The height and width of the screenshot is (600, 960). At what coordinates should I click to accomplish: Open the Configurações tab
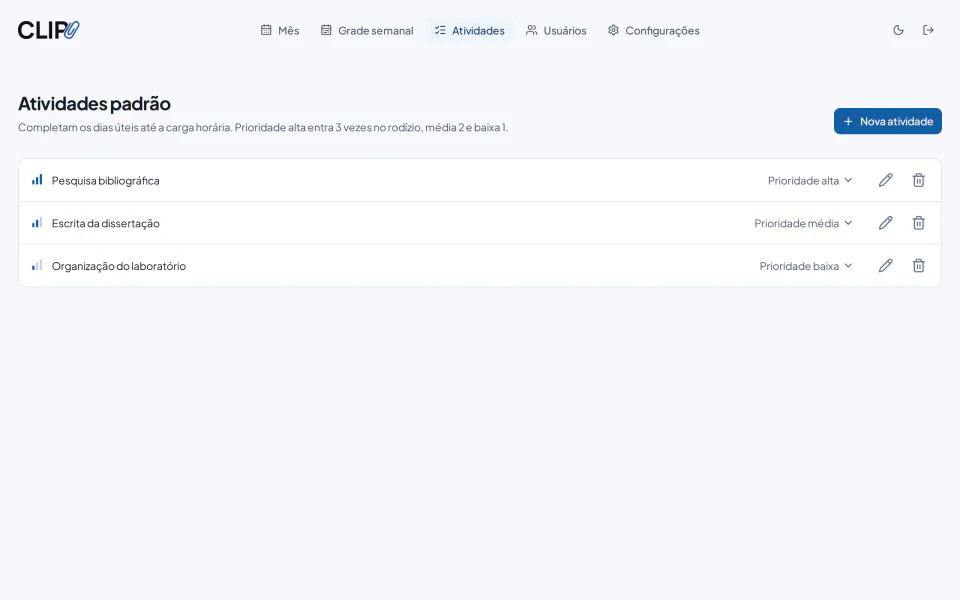click(653, 31)
